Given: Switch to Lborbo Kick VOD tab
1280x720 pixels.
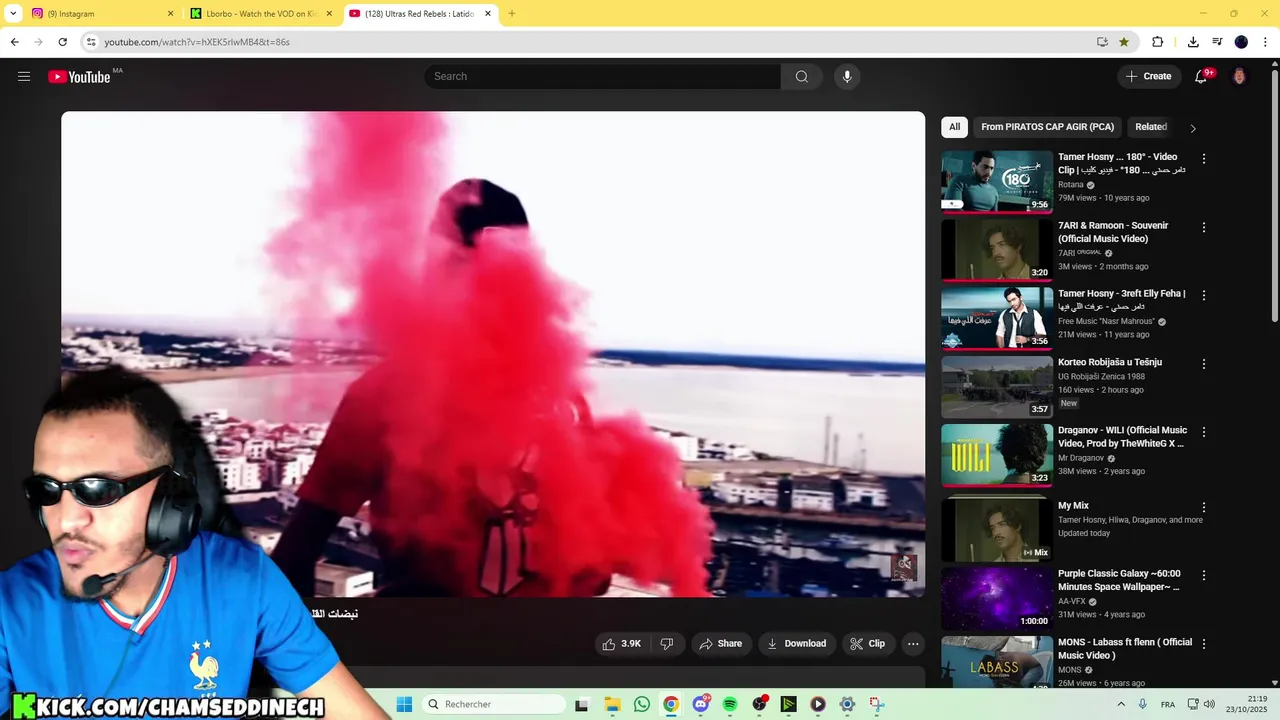Looking at the screenshot, I should click(x=262, y=14).
